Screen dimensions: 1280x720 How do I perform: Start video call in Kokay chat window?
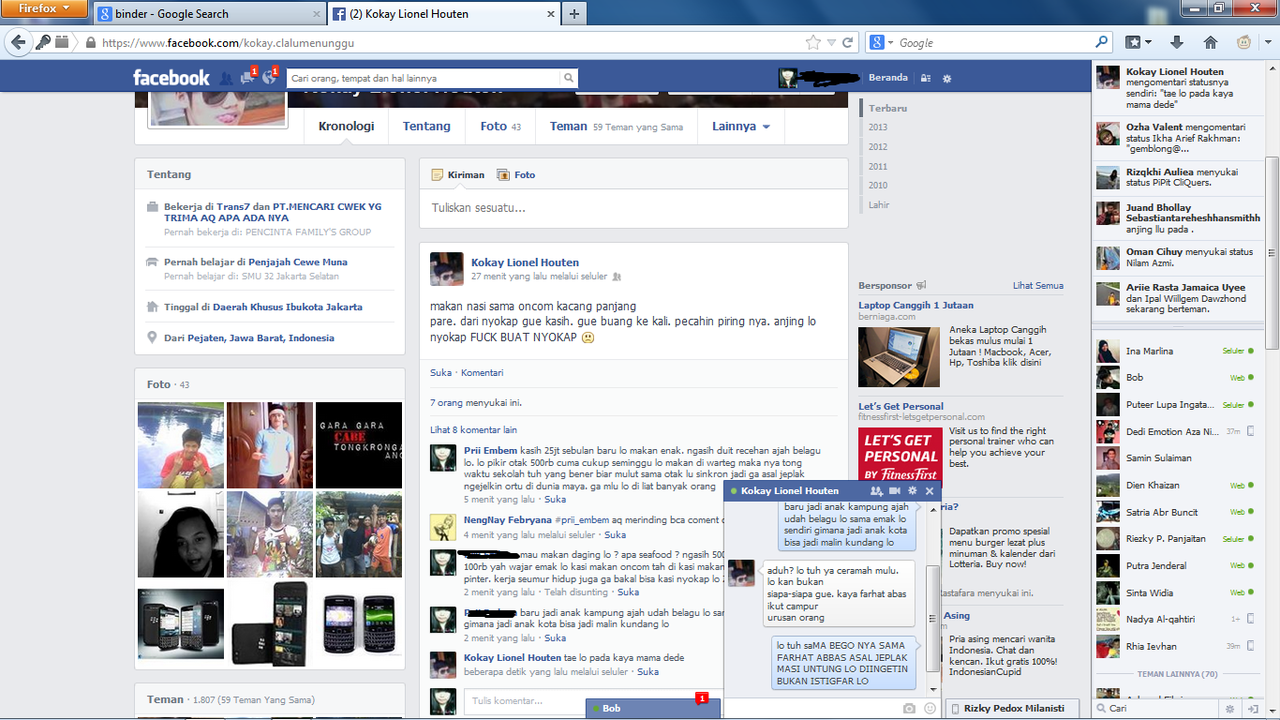(894, 491)
